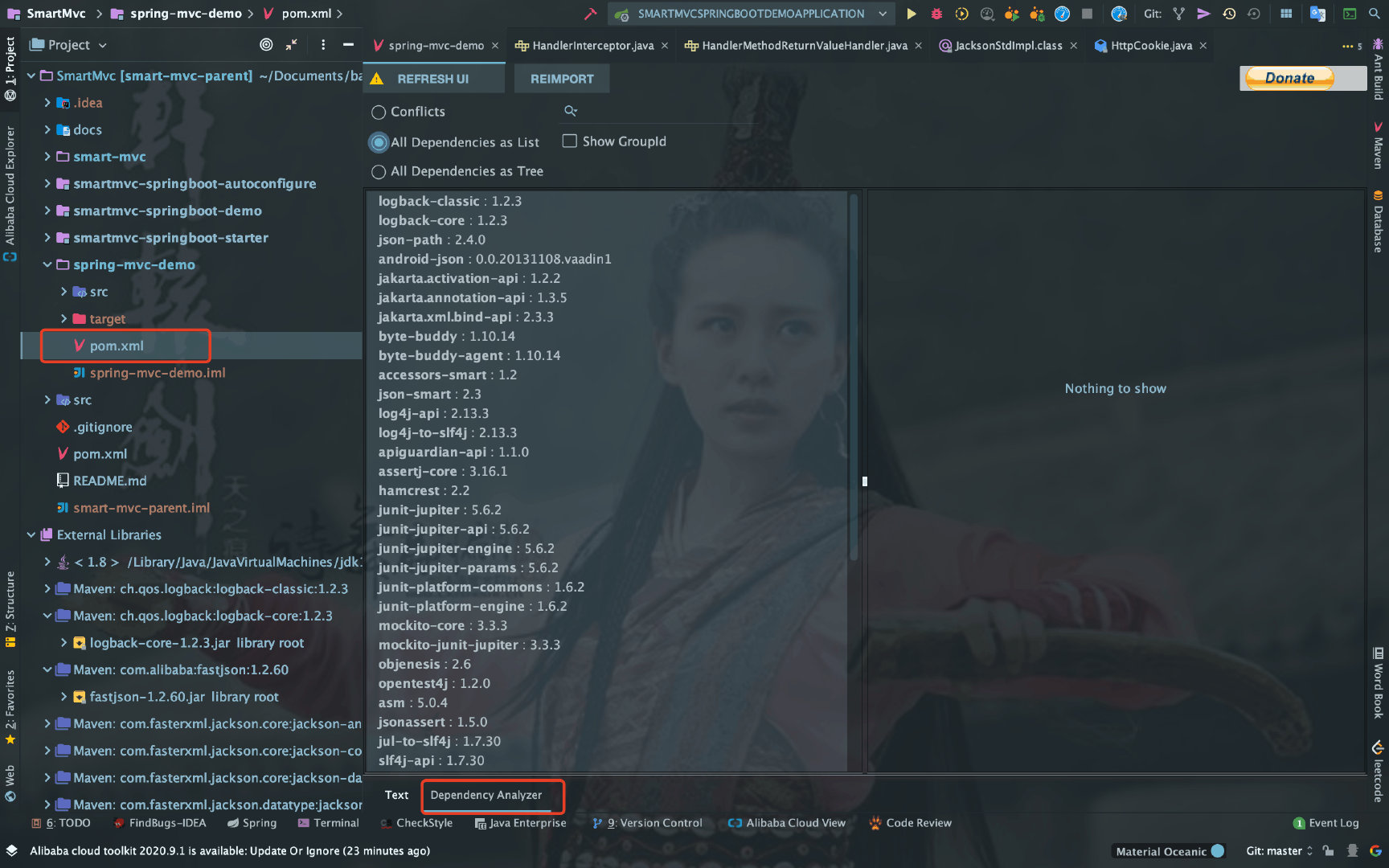Viewport: 1389px width, 868px height.
Task: Click the Git rollback icon
Action: point(1254,14)
